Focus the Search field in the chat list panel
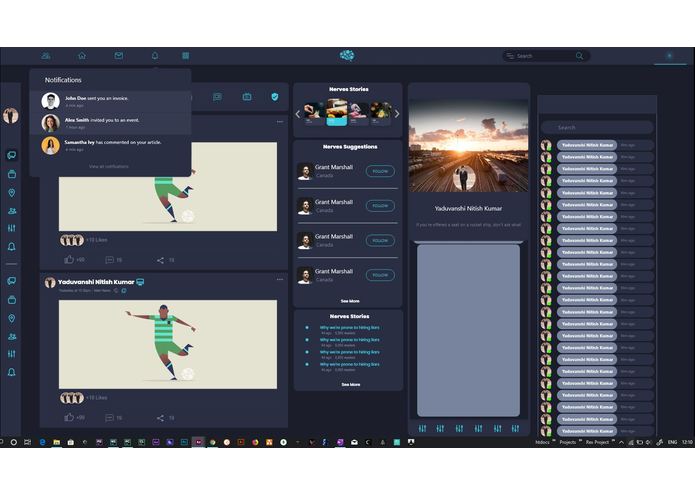 [597, 128]
